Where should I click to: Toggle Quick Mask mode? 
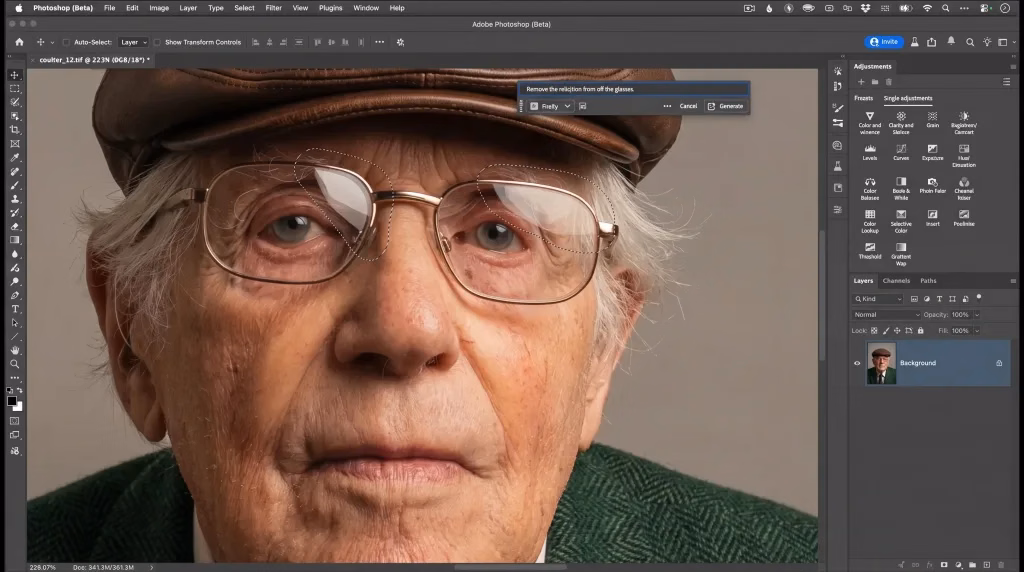click(x=14, y=421)
